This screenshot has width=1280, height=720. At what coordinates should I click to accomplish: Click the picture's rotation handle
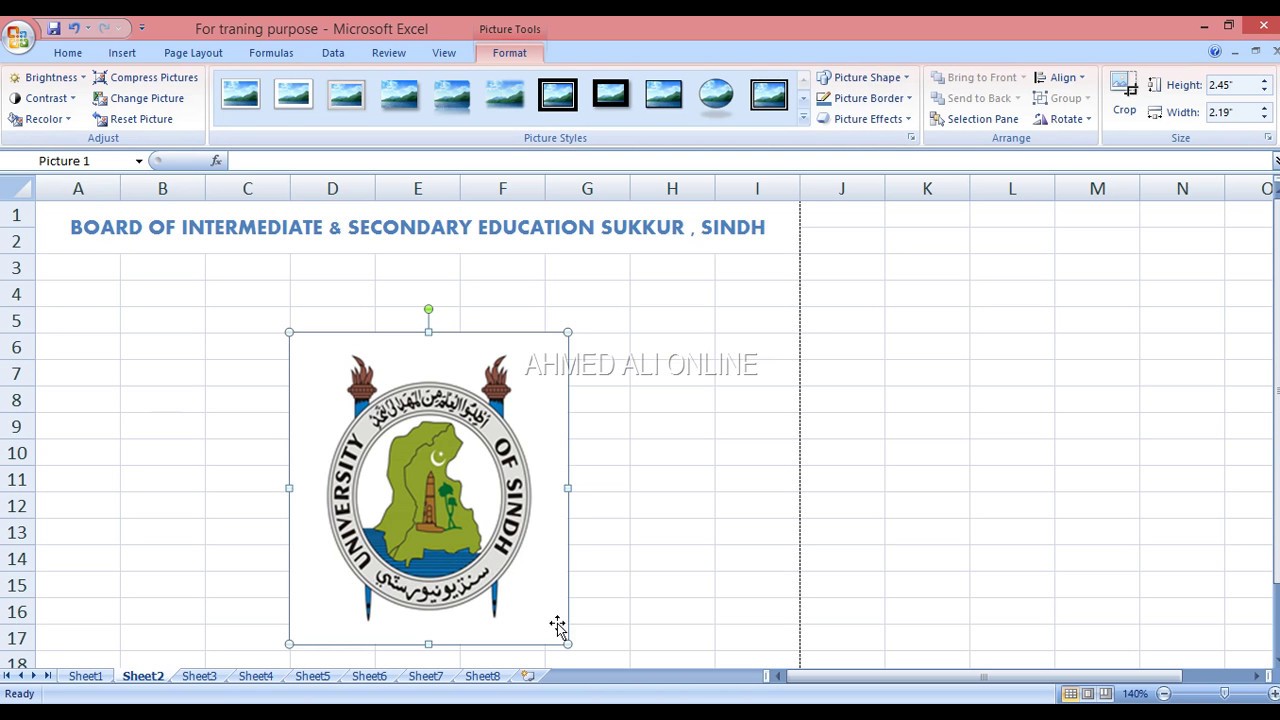pos(428,310)
